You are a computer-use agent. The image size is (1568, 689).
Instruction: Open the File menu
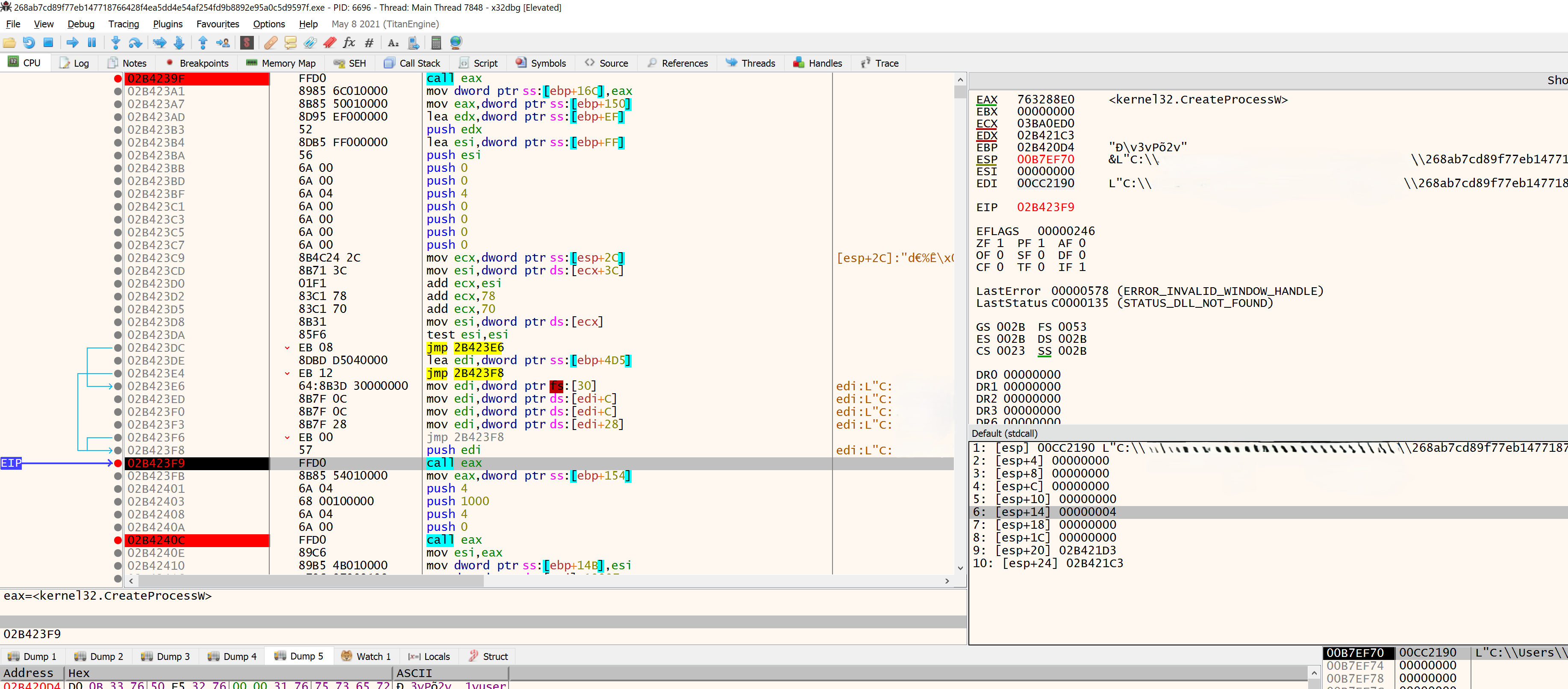[x=13, y=24]
